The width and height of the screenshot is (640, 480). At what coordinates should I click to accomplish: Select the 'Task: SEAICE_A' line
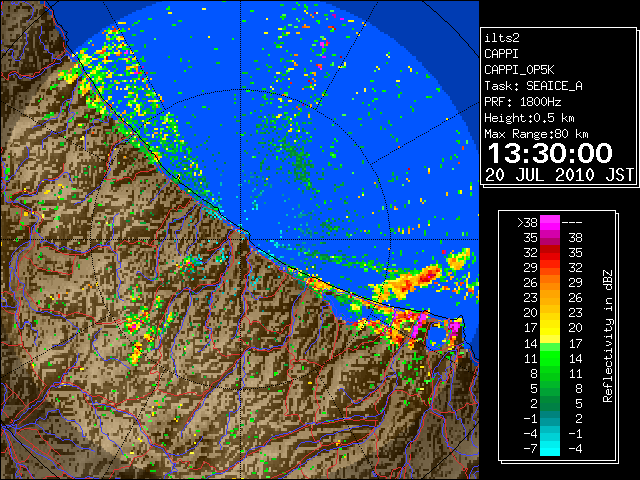(x=533, y=86)
